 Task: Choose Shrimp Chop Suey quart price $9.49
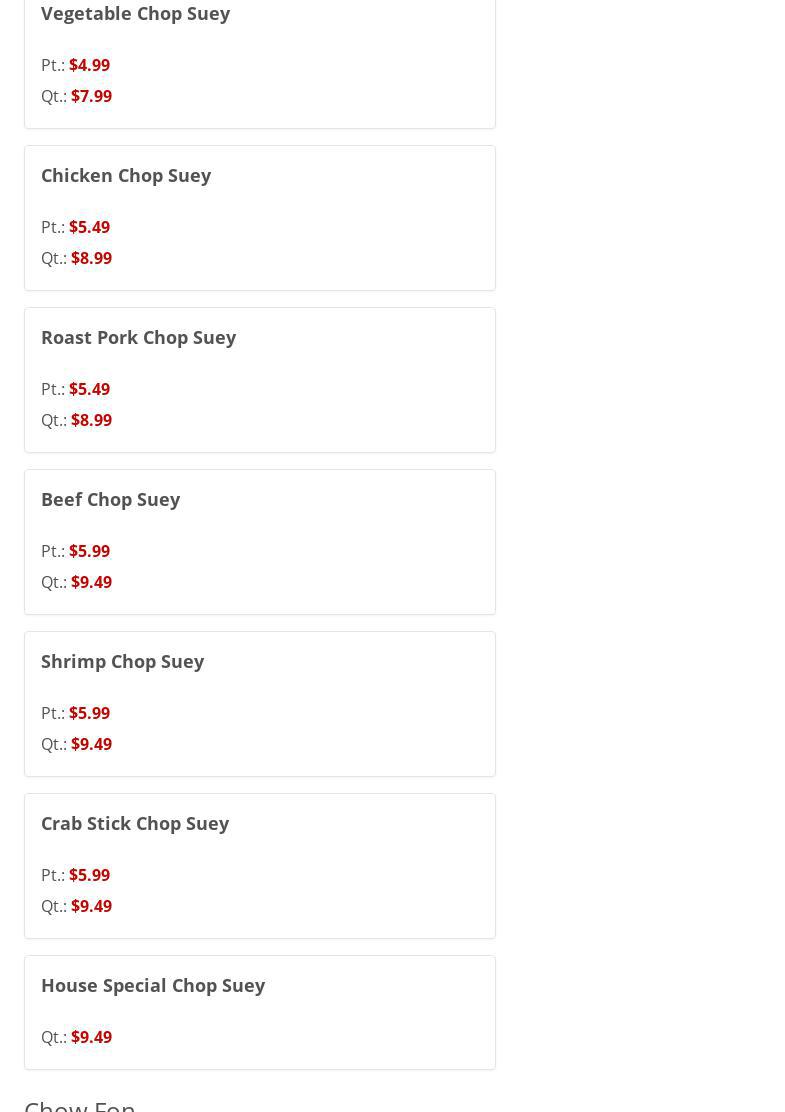point(91,744)
